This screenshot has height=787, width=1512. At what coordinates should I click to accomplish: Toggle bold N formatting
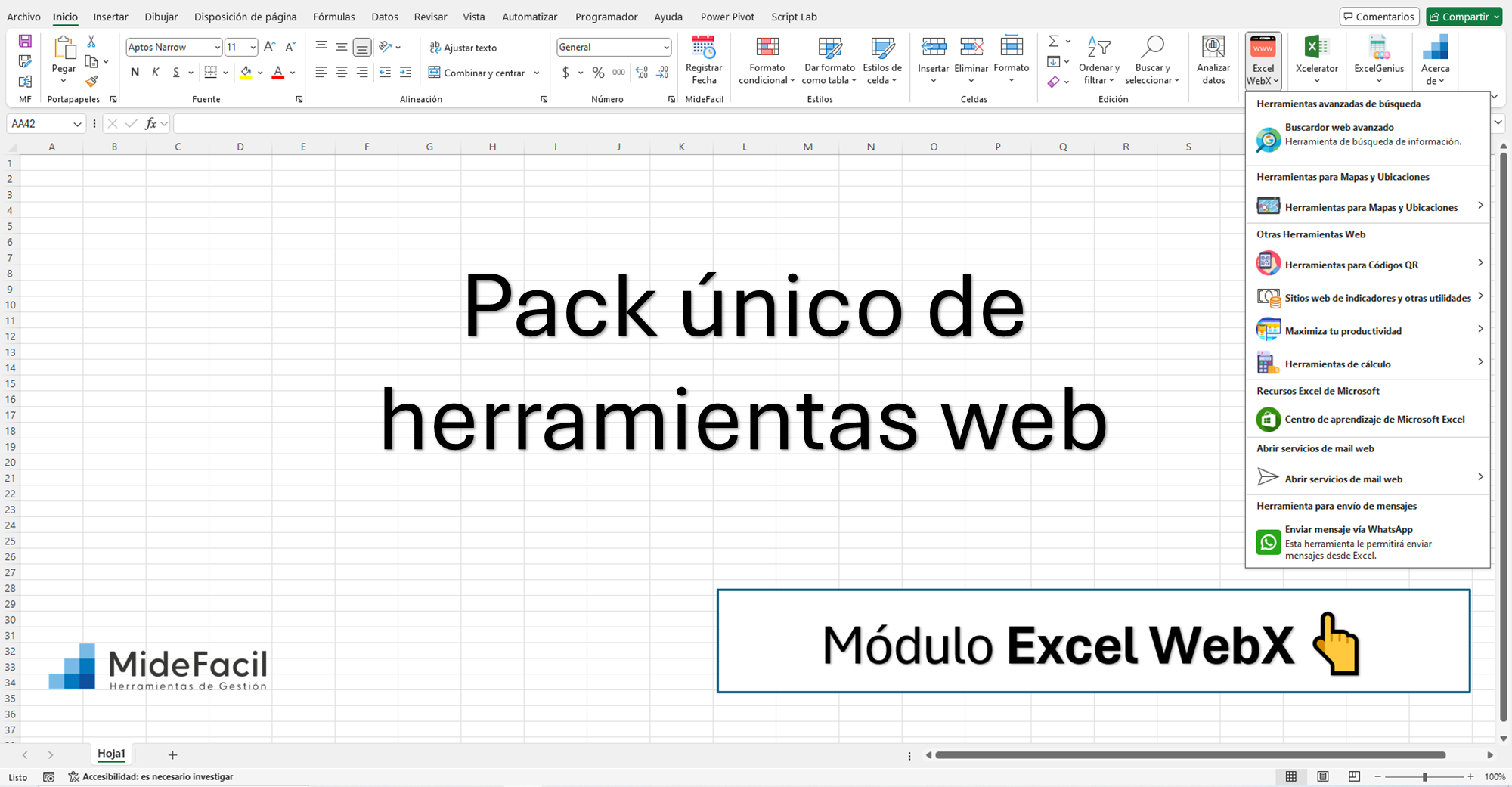click(x=135, y=73)
